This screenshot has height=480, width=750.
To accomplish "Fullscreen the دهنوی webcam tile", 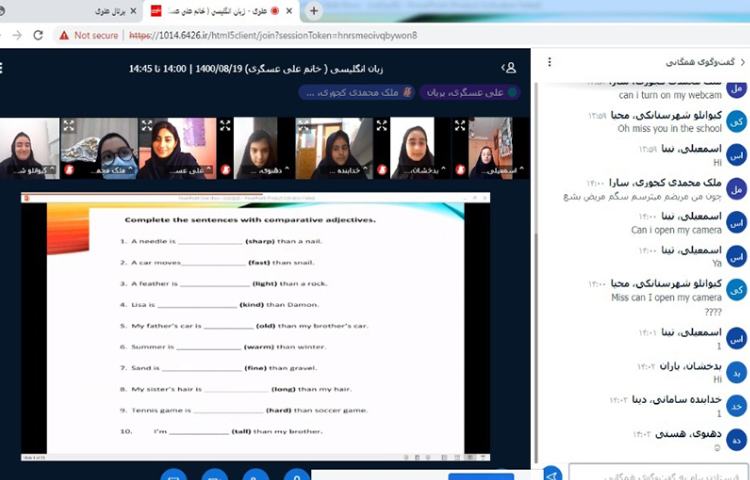I will point(225,126).
